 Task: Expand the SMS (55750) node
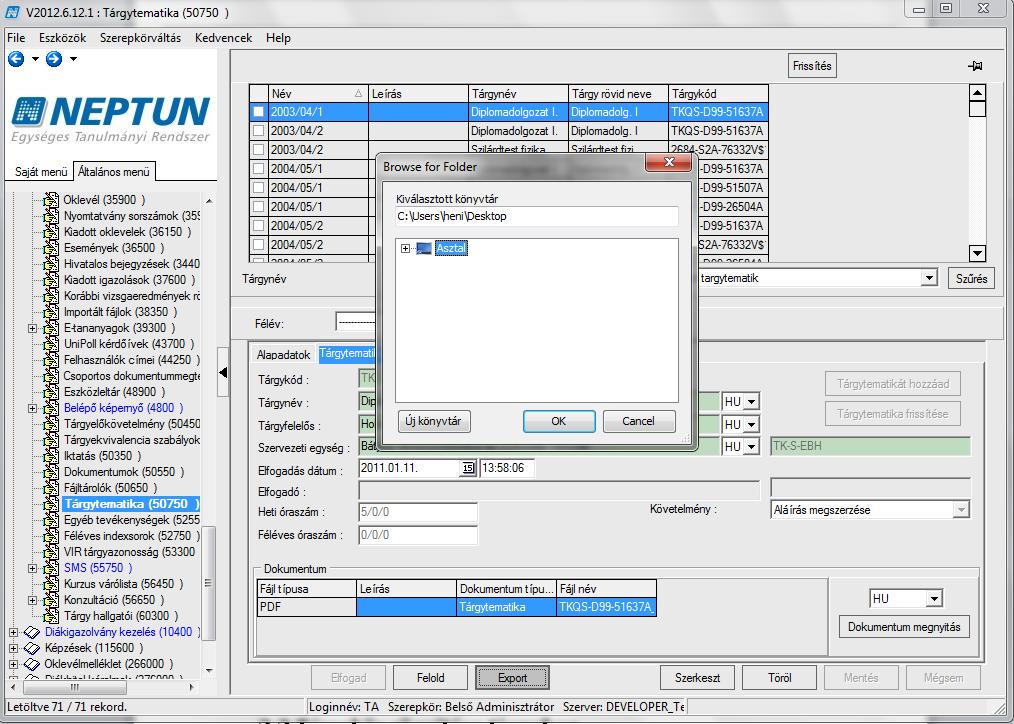coord(32,568)
